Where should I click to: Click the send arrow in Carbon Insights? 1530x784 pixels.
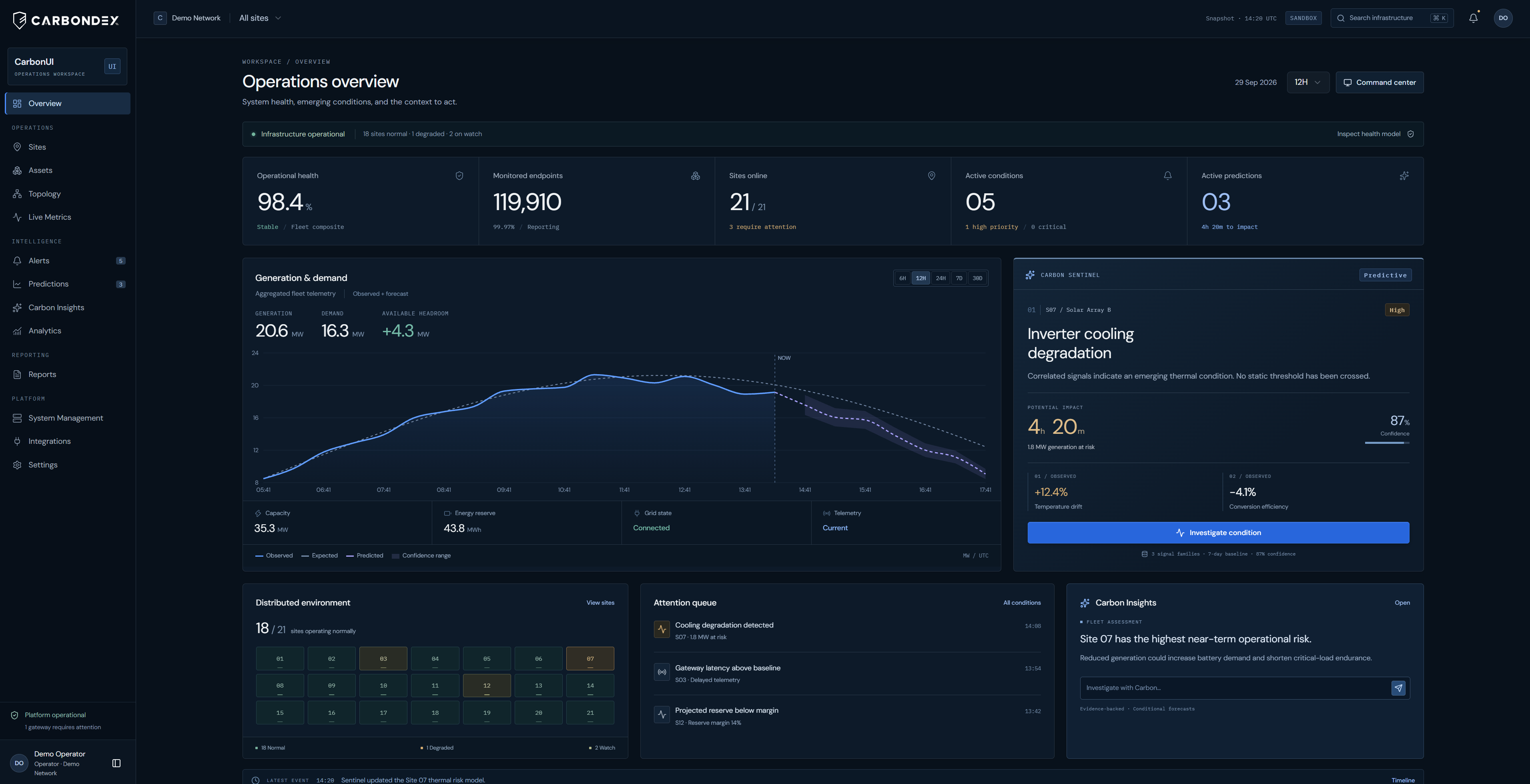(1398, 688)
